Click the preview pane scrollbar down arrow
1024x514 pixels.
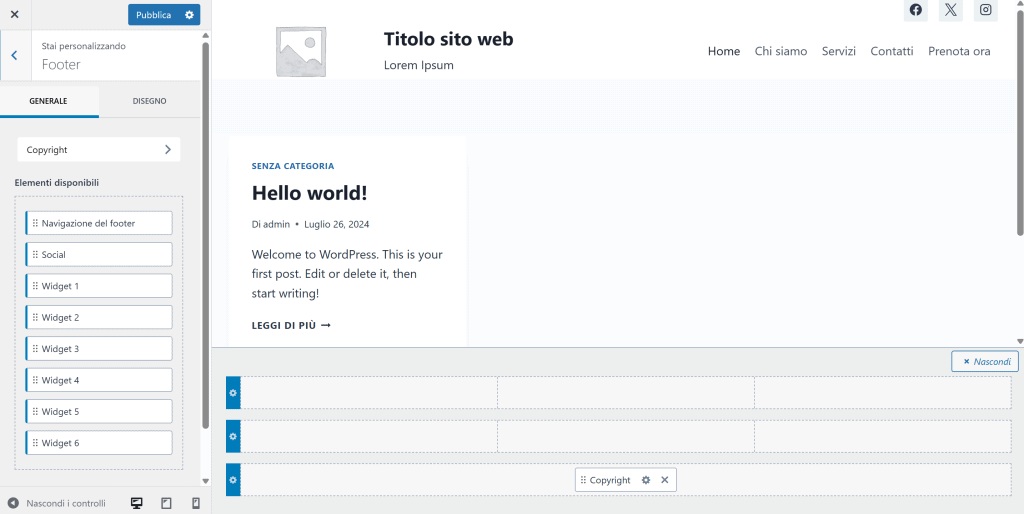(x=1020, y=342)
